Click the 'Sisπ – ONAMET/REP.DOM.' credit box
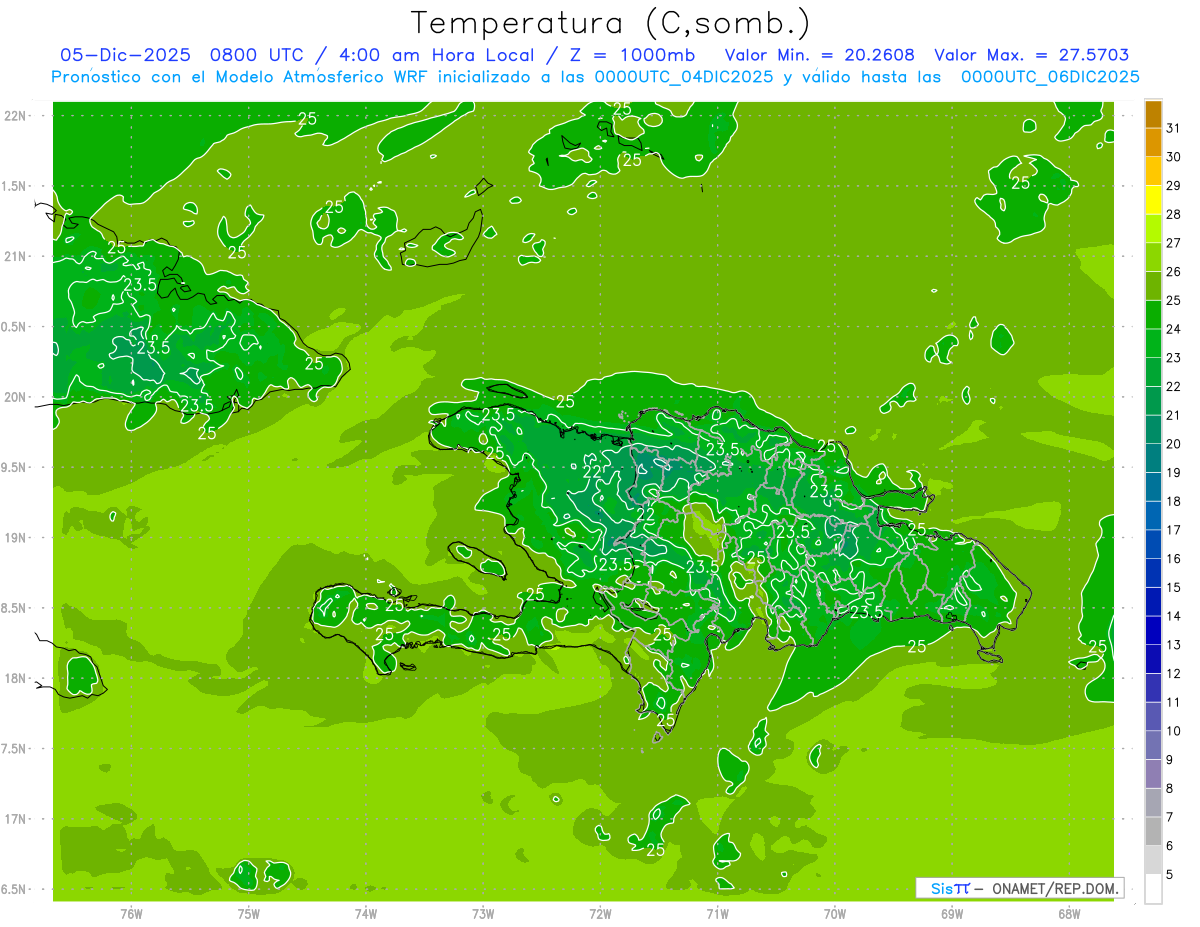 (1019, 888)
